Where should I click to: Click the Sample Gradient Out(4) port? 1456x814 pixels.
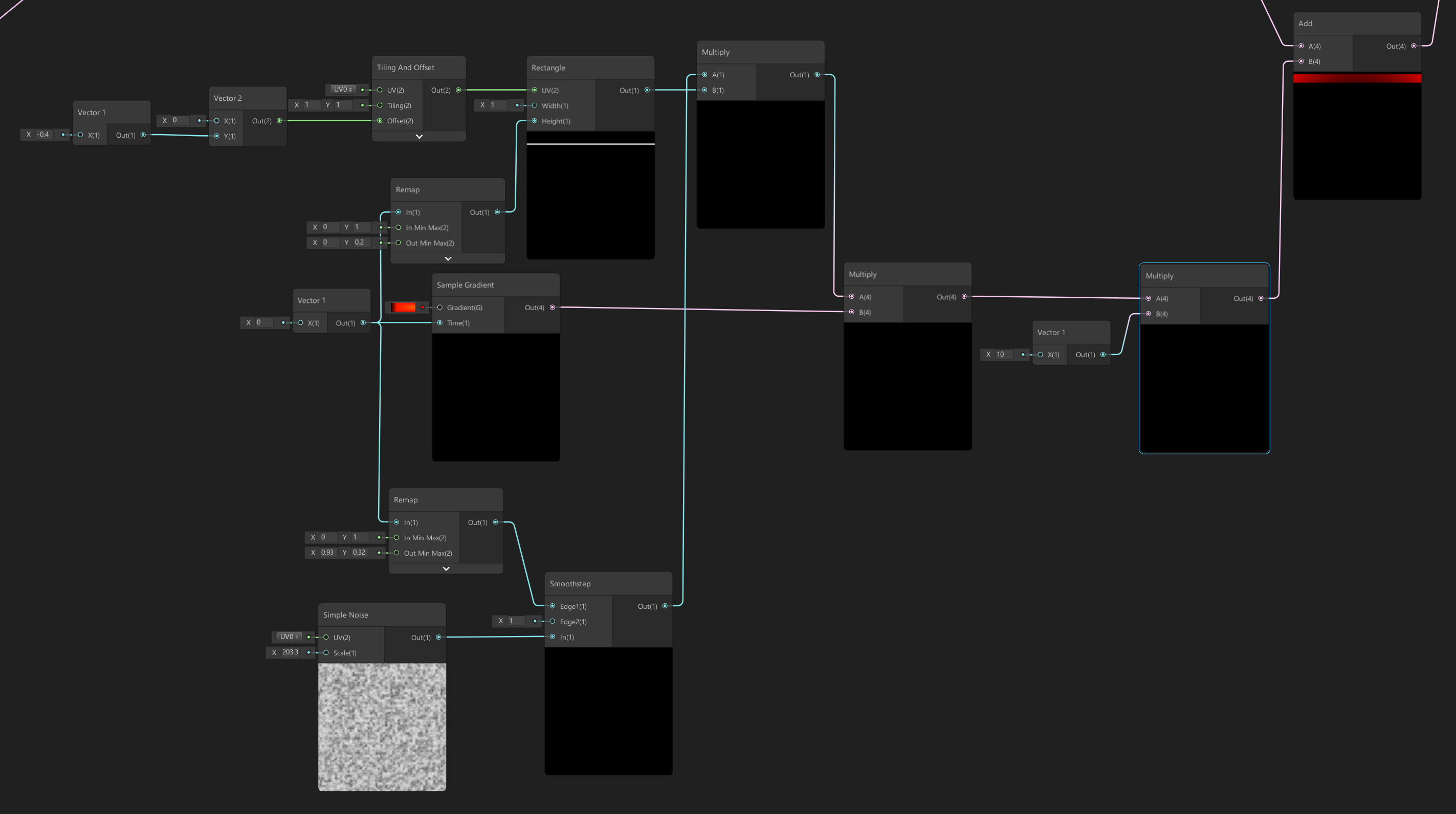point(552,307)
